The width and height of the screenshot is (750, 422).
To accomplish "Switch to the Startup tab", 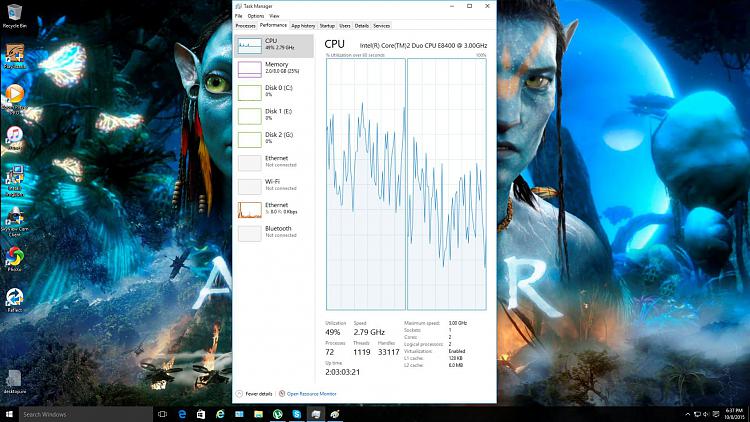I will pyautogui.click(x=327, y=26).
